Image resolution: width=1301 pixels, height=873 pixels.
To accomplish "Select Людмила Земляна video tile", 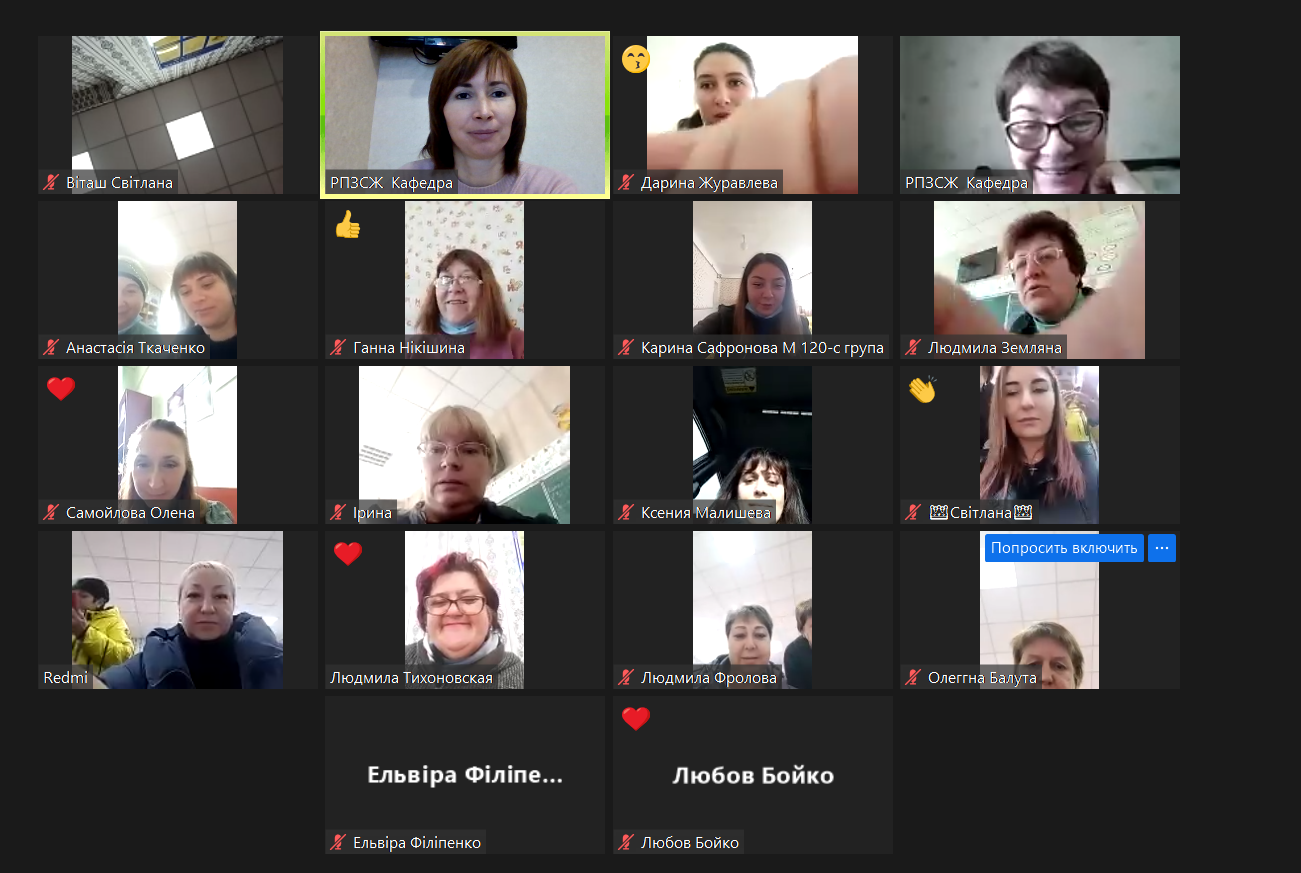I will (x=1040, y=280).
